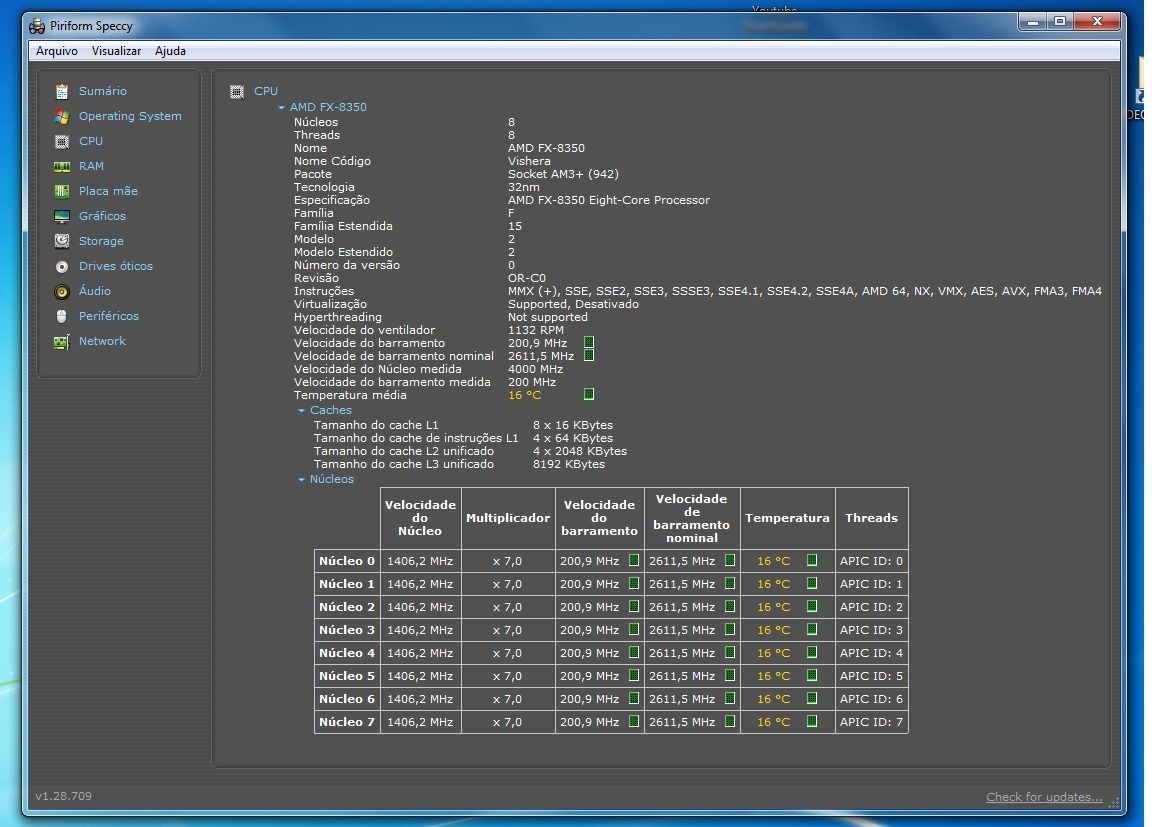Click Núcleo 5 bus speed graph icon

pos(634,676)
